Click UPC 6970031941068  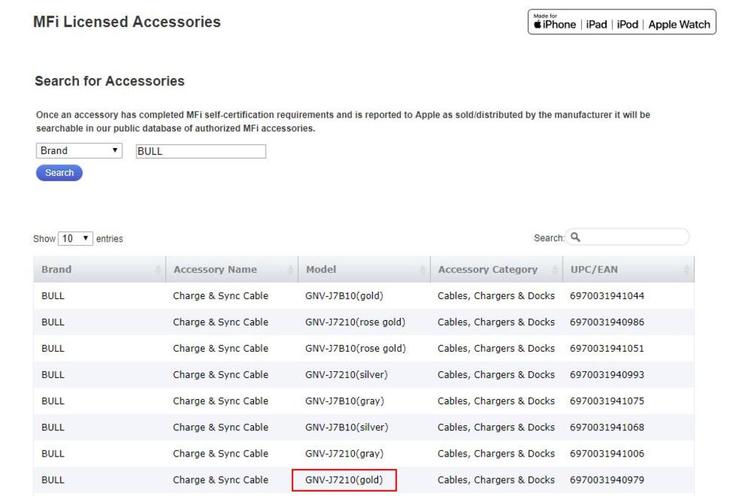coord(607,427)
